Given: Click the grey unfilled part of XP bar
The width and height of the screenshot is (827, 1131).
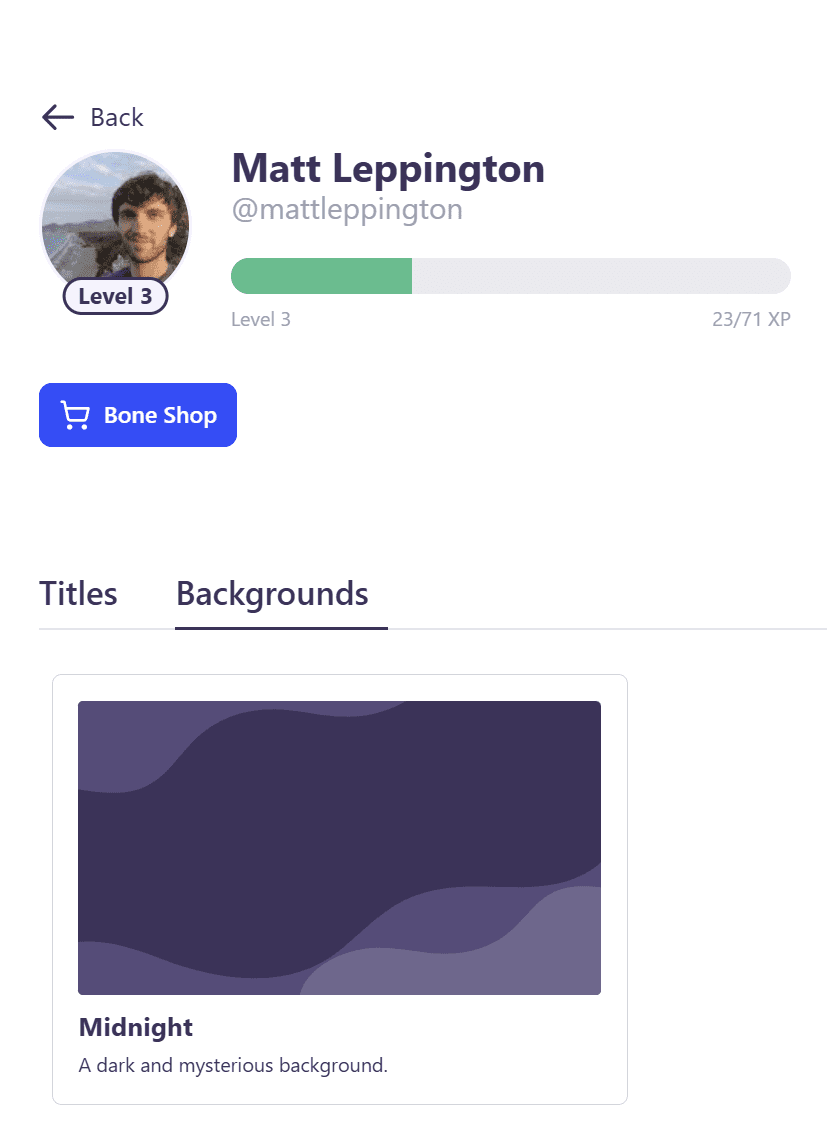Looking at the screenshot, I should 600,276.
